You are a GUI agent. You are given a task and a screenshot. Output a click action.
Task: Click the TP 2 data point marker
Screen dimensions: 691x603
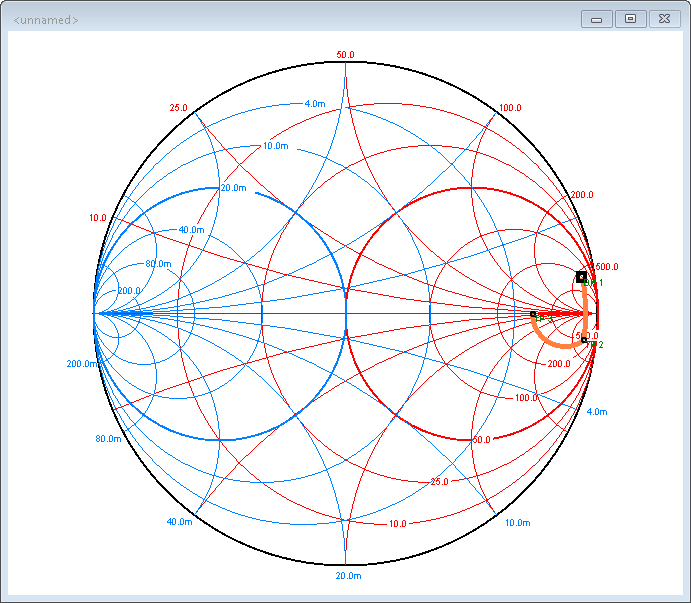584,341
